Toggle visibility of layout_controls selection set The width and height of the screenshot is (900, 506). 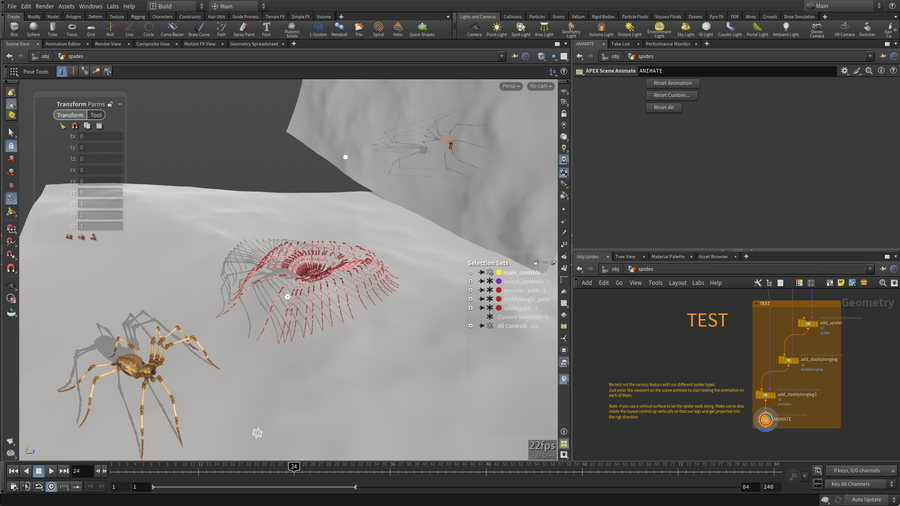coord(471,281)
